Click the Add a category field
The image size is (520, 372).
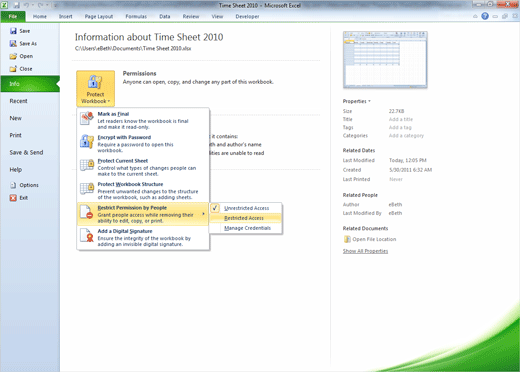[406, 136]
